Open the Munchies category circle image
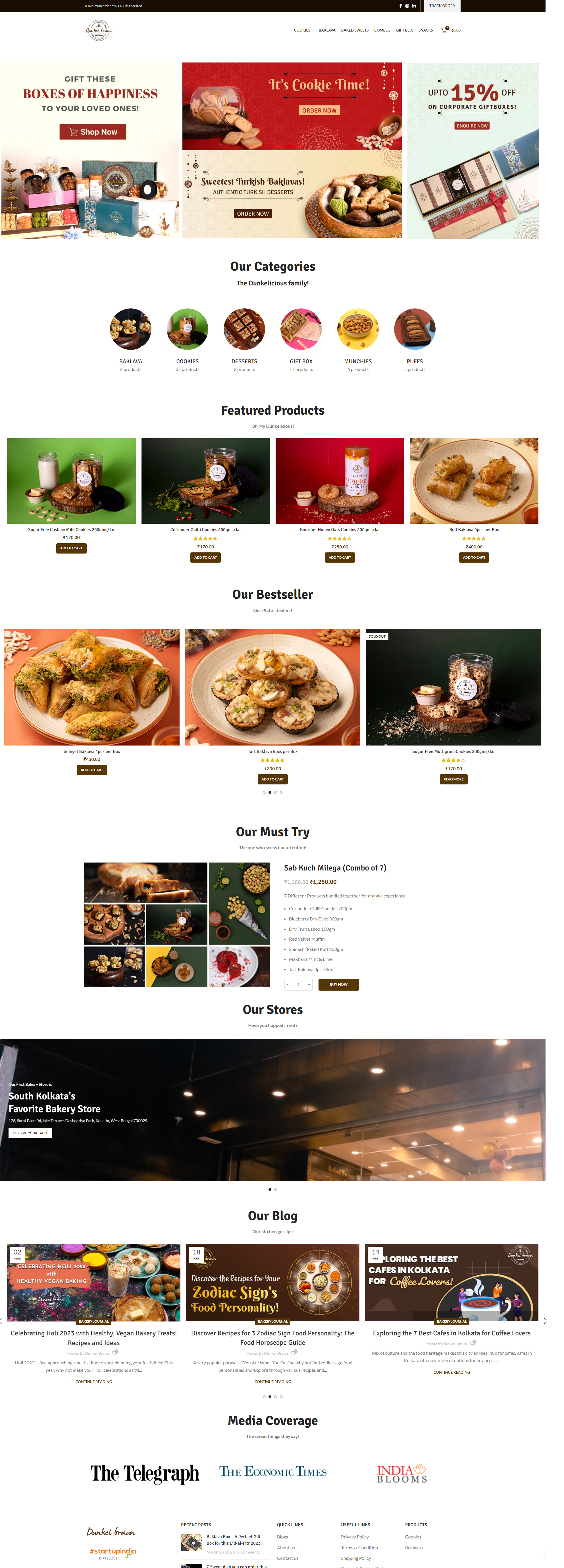This screenshot has height=1568, width=564. click(358, 329)
